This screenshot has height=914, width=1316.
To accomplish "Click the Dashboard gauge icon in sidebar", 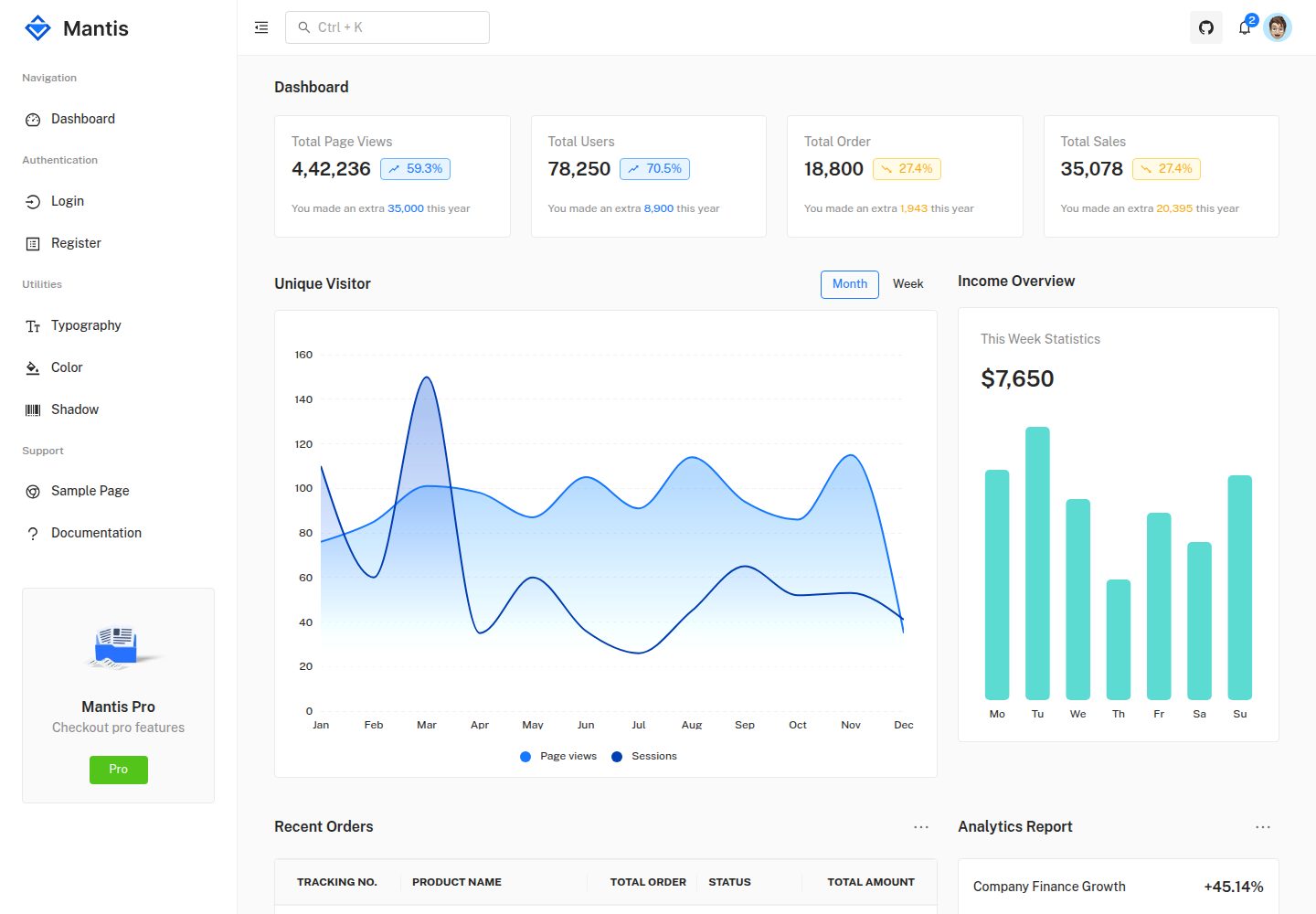I will click(x=33, y=120).
